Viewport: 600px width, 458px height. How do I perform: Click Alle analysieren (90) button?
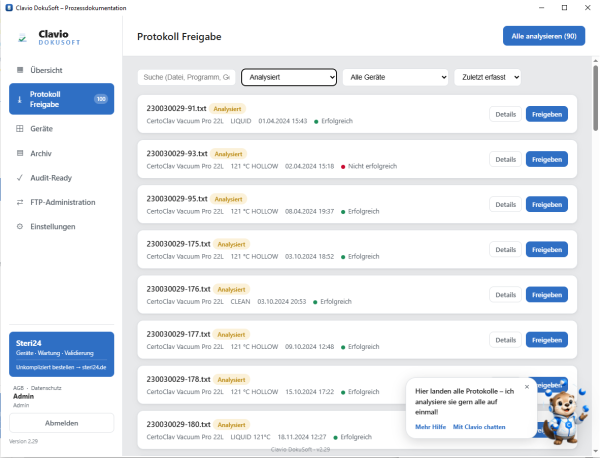[x=544, y=36]
